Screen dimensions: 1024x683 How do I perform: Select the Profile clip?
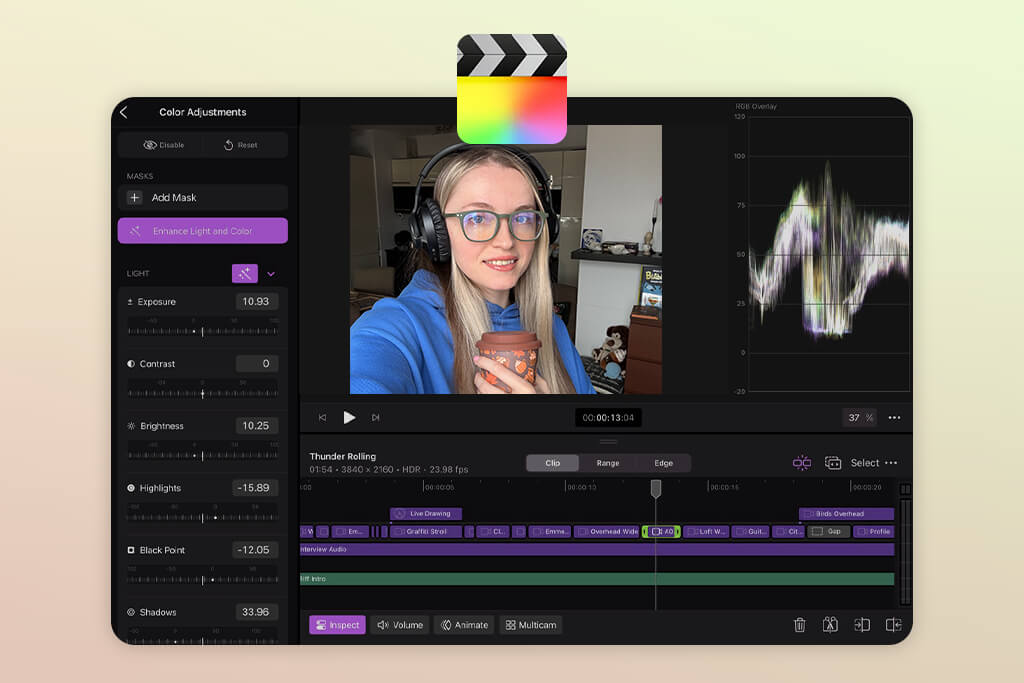click(x=874, y=532)
